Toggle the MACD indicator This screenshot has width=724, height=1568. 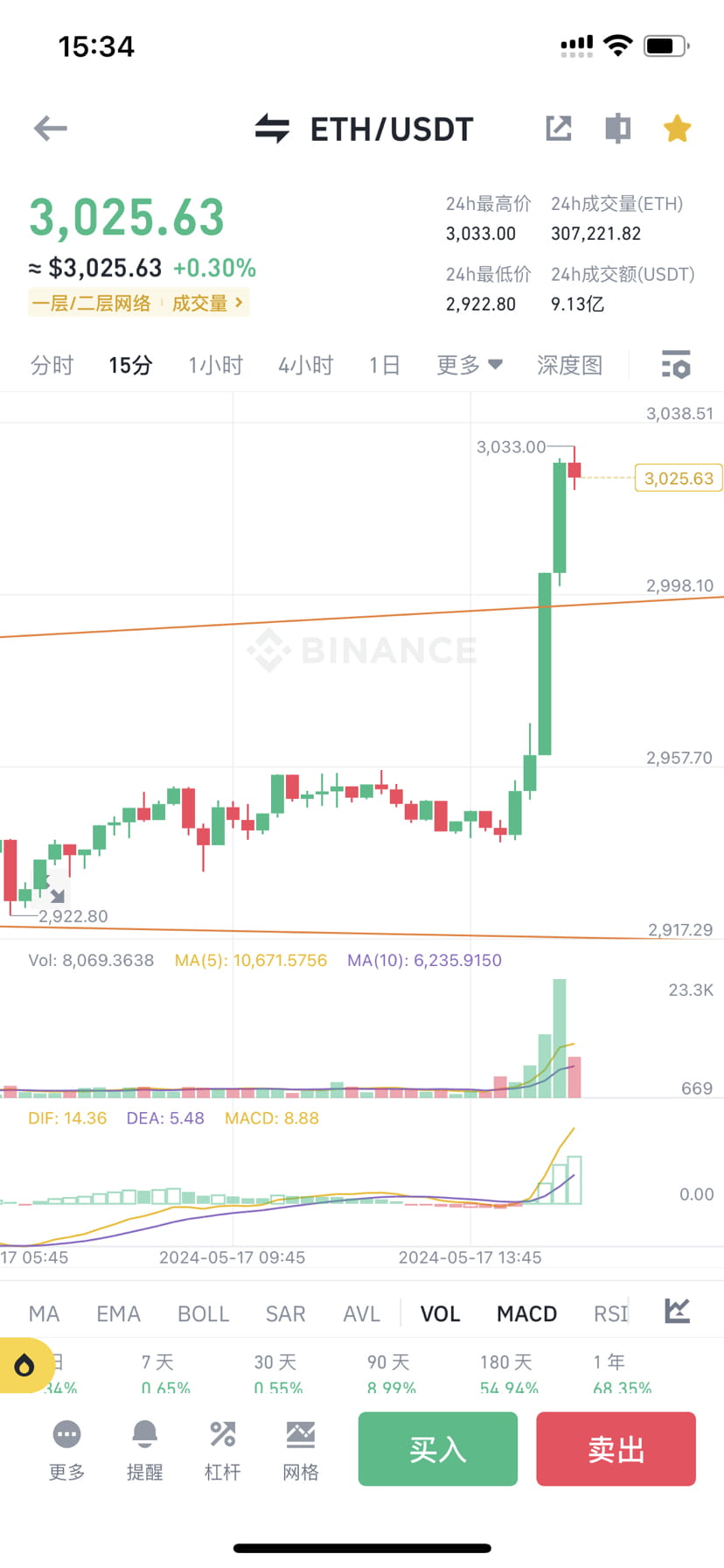[x=526, y=1313]
